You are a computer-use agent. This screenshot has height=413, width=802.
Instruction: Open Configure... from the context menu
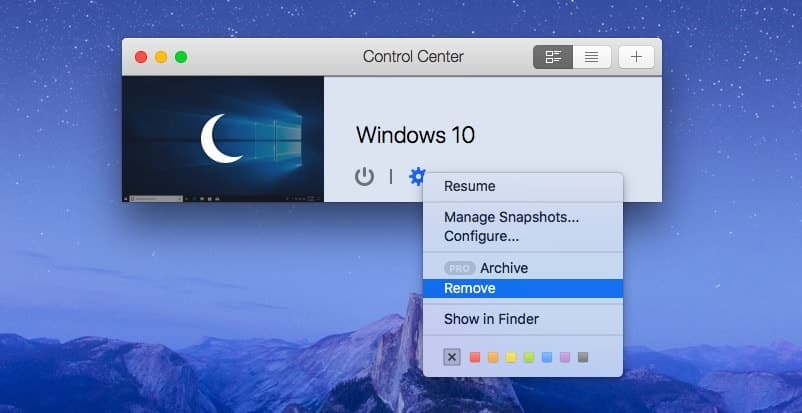[523, 236]
